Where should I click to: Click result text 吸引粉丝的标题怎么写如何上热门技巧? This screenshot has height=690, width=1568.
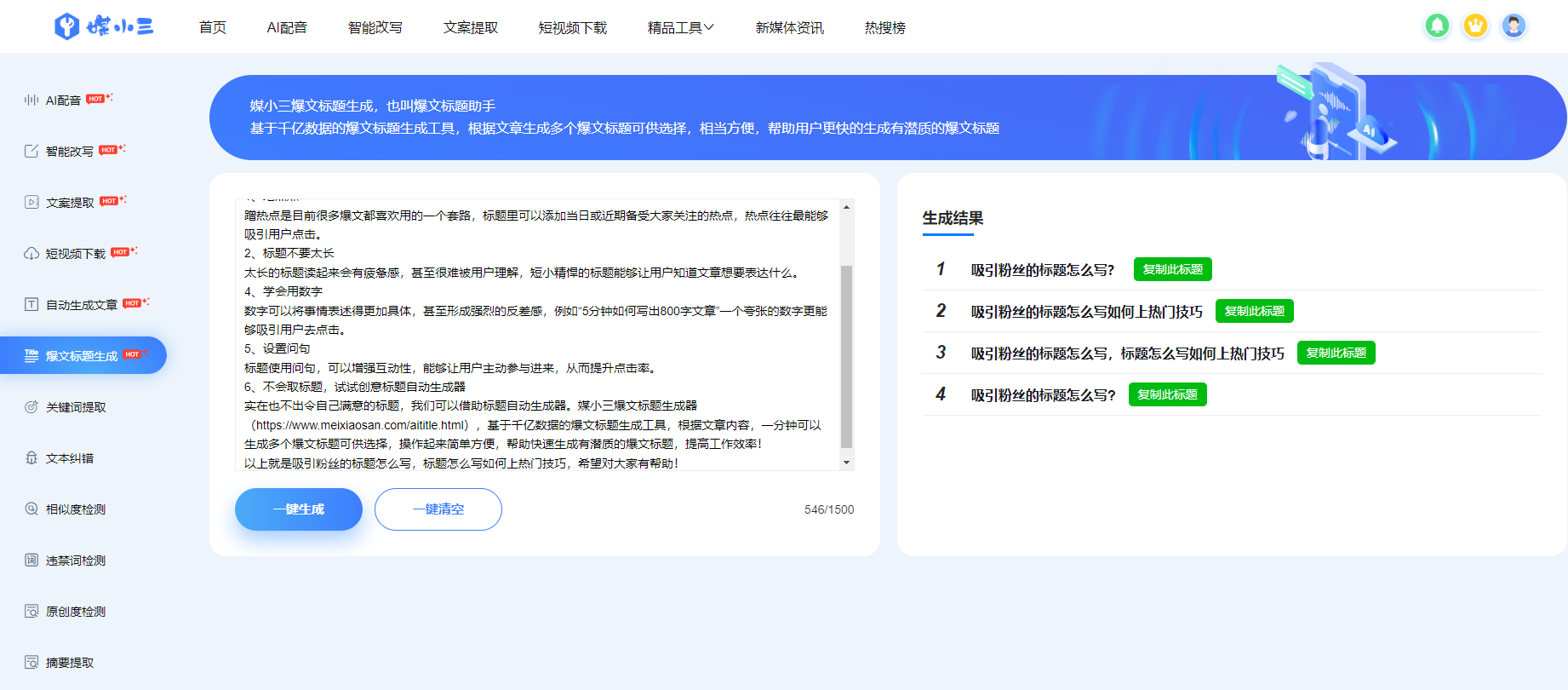[1087, 312]
